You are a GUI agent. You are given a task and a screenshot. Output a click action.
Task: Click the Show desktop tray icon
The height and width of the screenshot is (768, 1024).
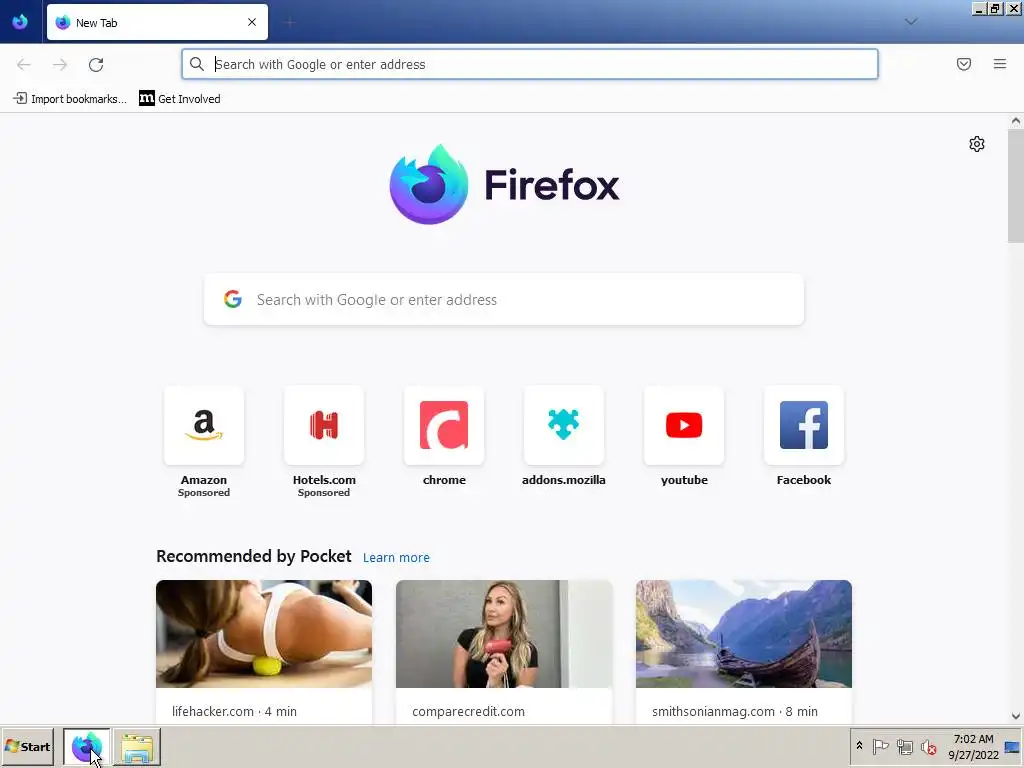[x=1012, y=746]
